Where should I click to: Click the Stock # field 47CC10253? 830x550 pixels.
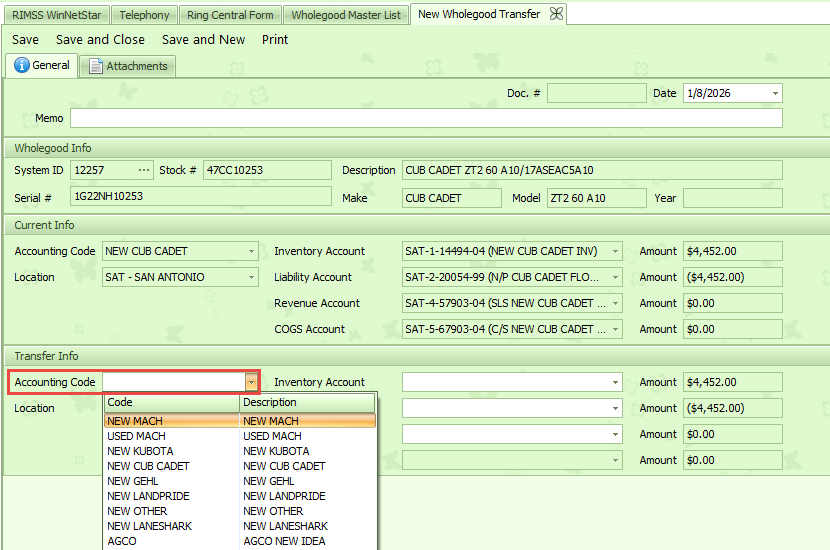pyautogui.click(x=267, y=170)
